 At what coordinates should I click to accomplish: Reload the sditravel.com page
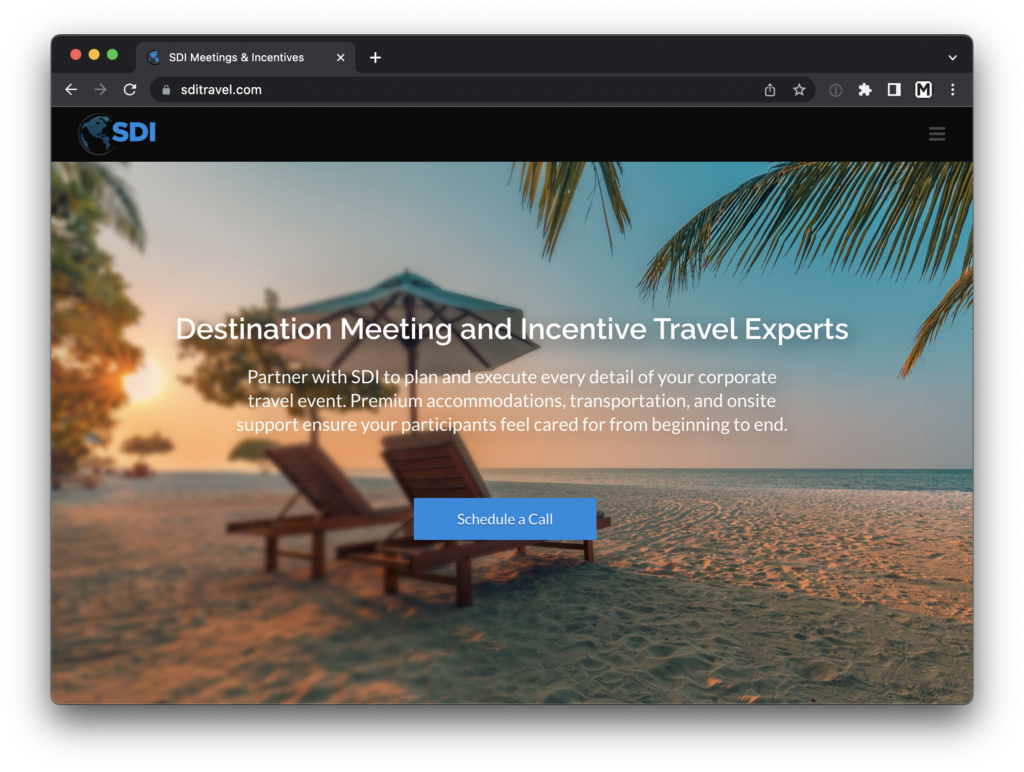[x=130, y=89]
